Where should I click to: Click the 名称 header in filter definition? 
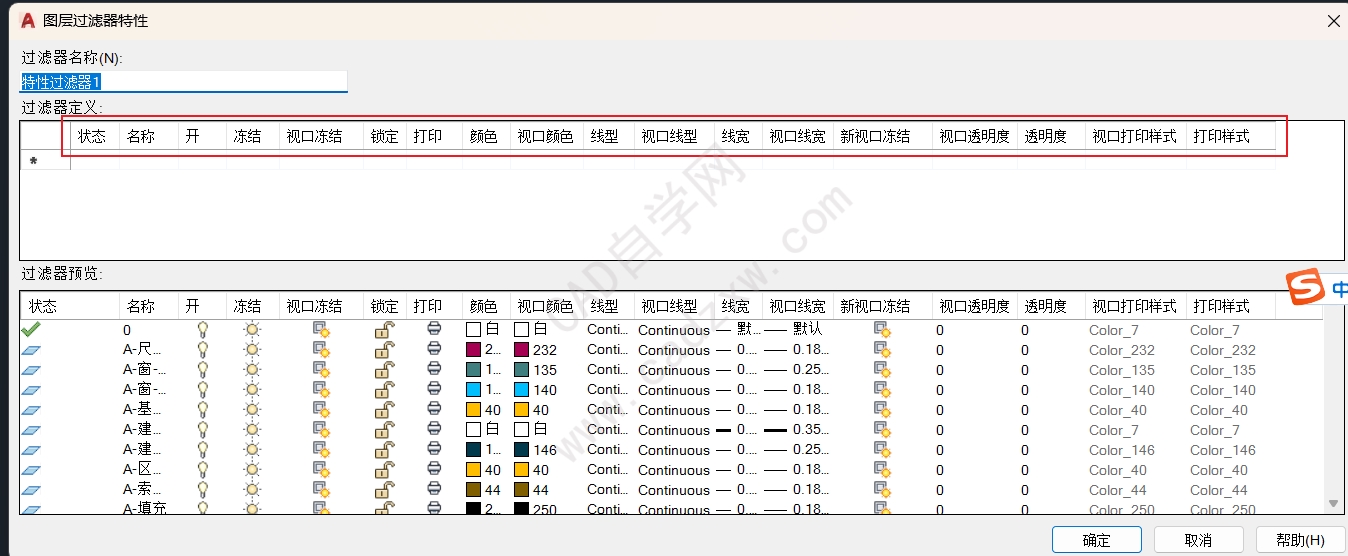(141, 136)
